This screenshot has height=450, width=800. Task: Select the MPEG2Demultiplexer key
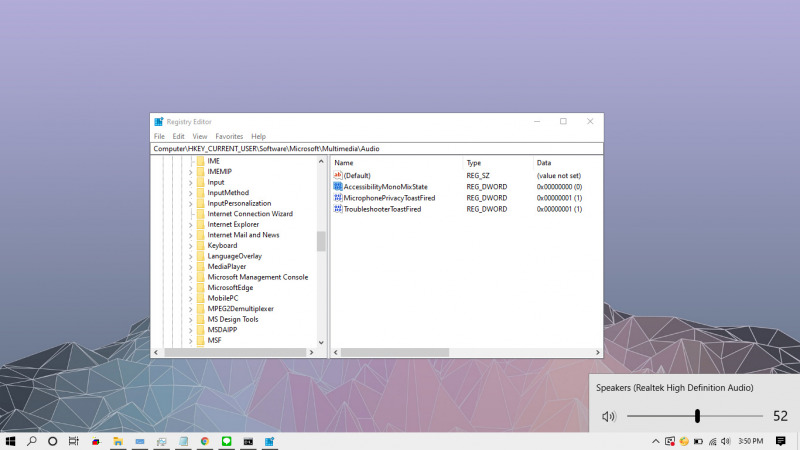pyautogui.click(x=240, y=309)
